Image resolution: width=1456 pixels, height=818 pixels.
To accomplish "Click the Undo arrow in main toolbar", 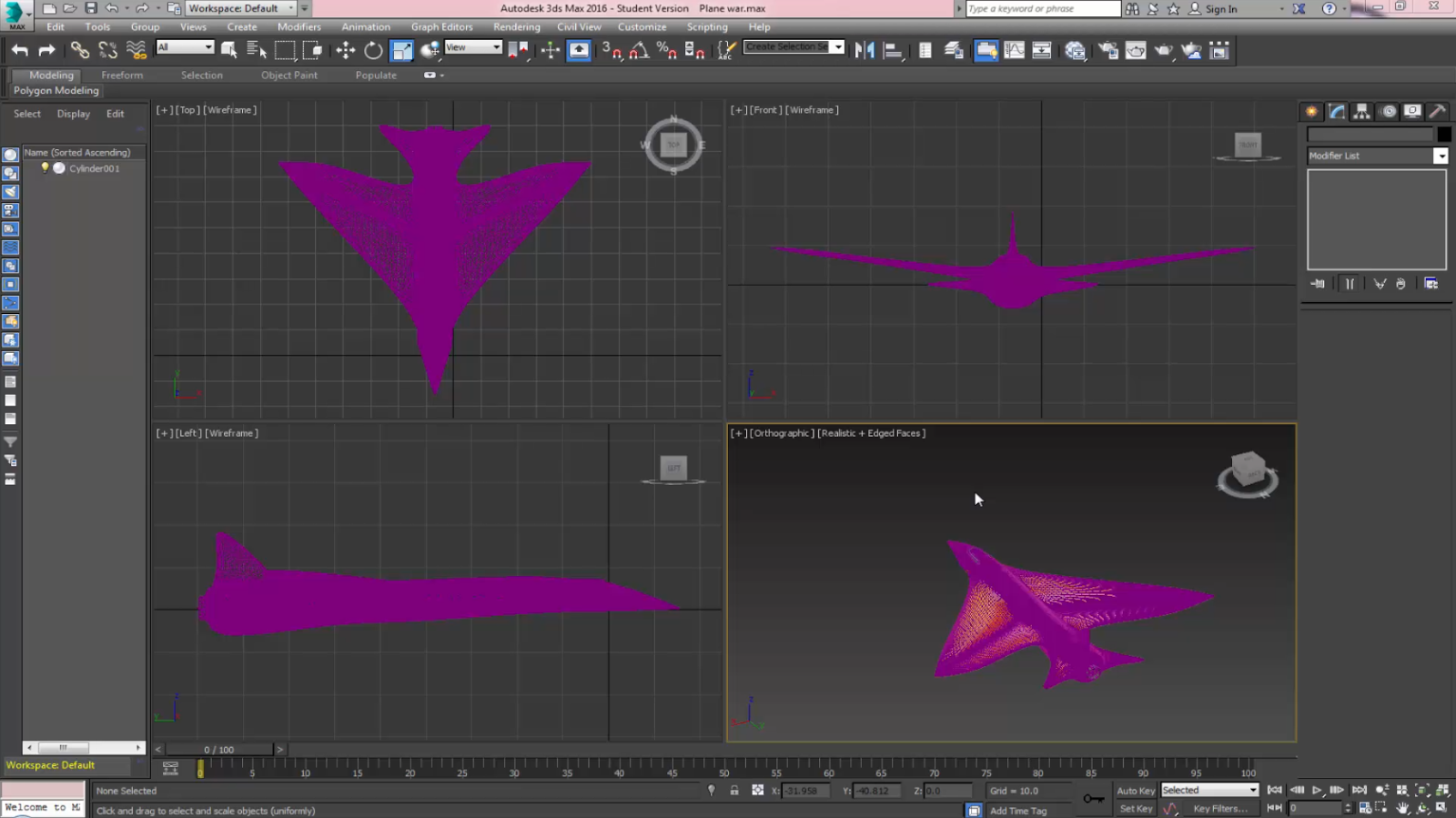I will (19, 50).
